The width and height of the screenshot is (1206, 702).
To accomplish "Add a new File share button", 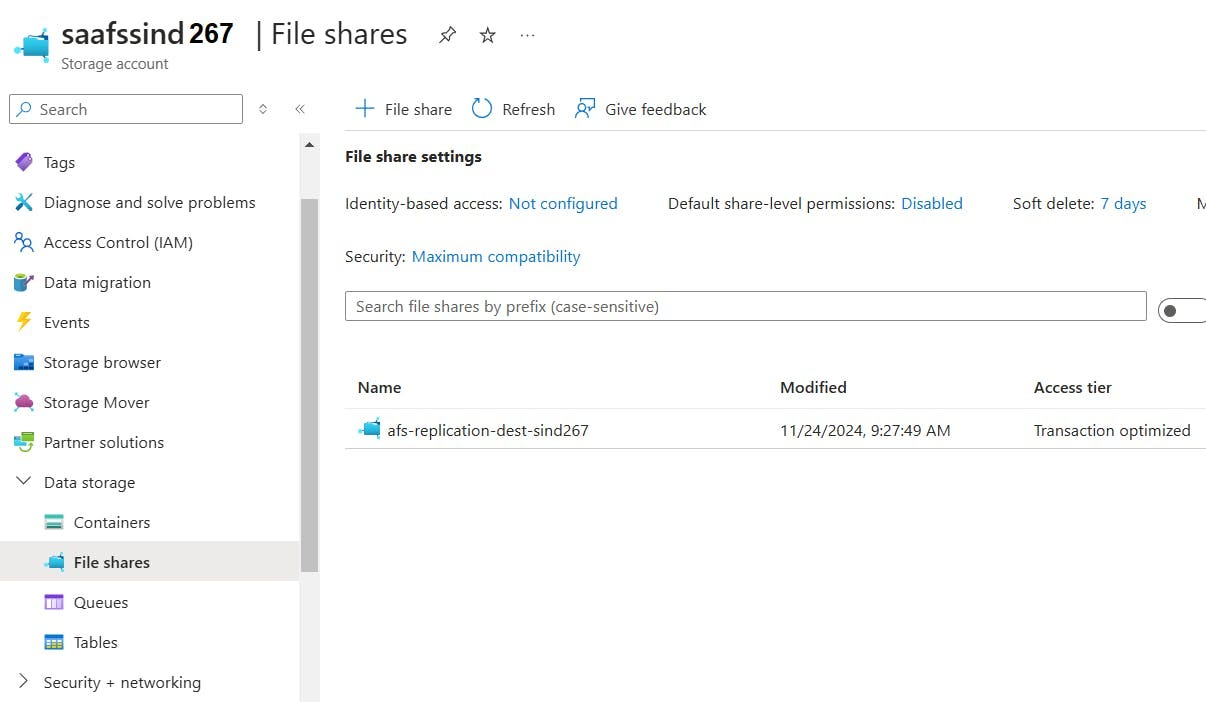I will click(404, 109).
